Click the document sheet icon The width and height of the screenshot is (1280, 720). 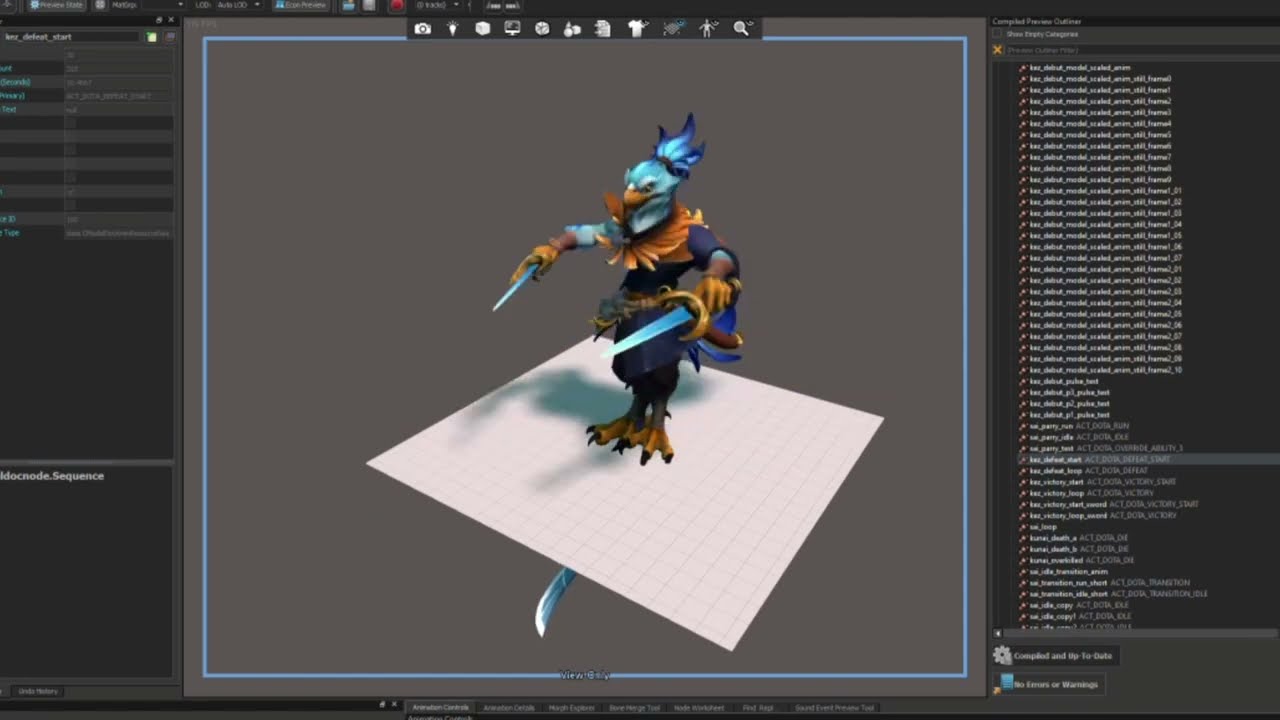coord(603,29)
